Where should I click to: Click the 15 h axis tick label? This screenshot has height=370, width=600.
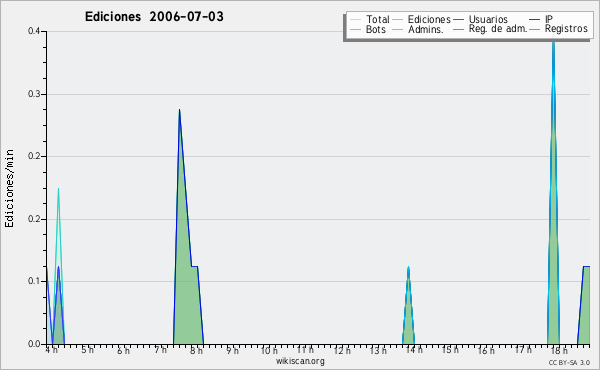pos(450,350)
